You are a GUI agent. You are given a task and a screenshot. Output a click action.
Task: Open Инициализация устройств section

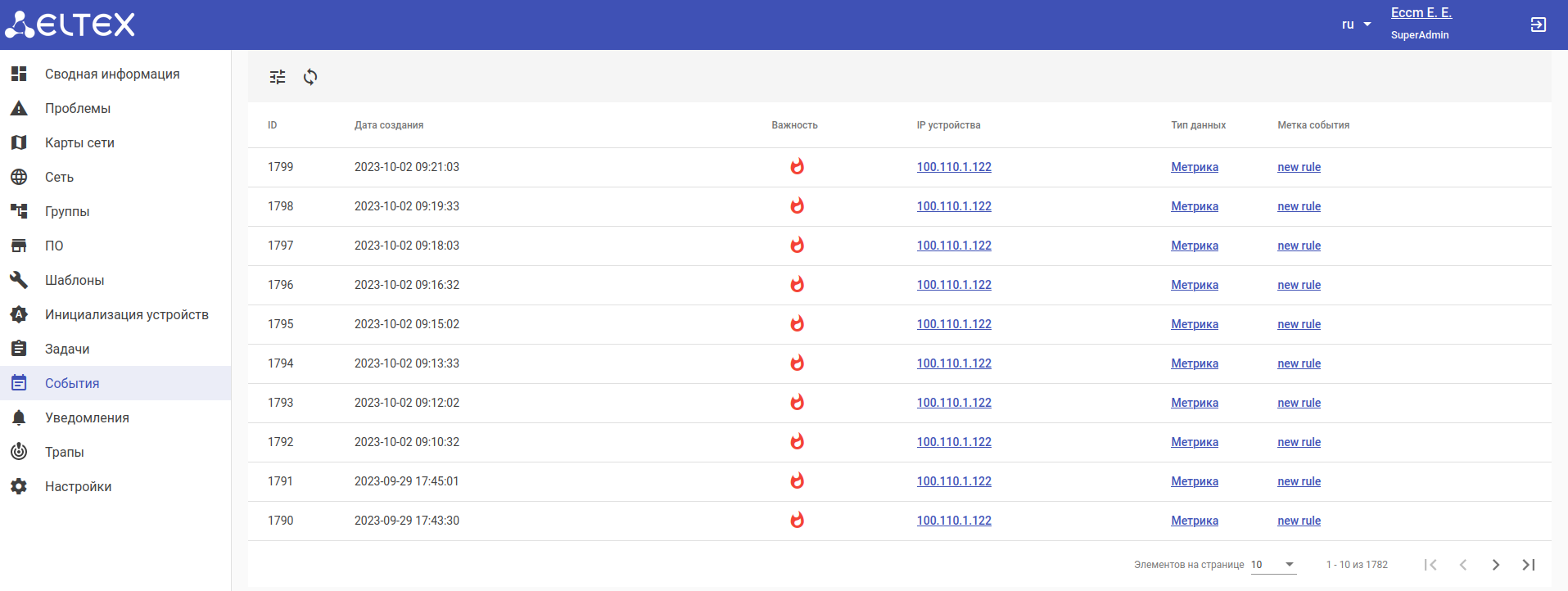pos(126,314)
